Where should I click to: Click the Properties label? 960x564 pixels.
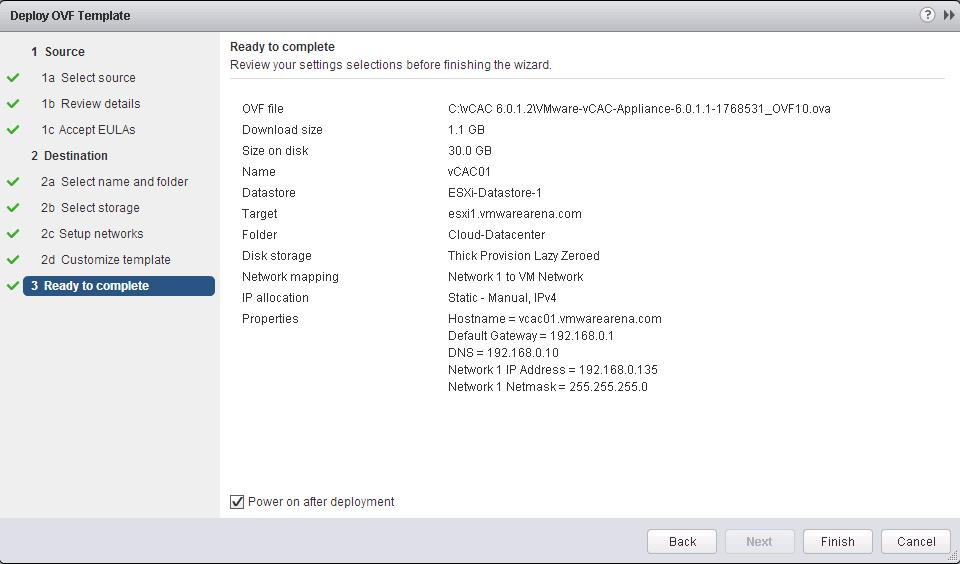click(270, 319)
